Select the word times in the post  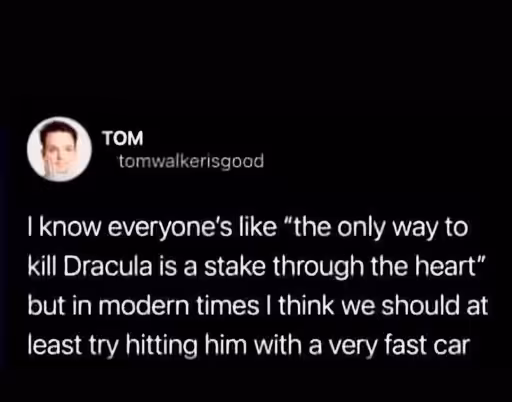(x=228, y=306)
